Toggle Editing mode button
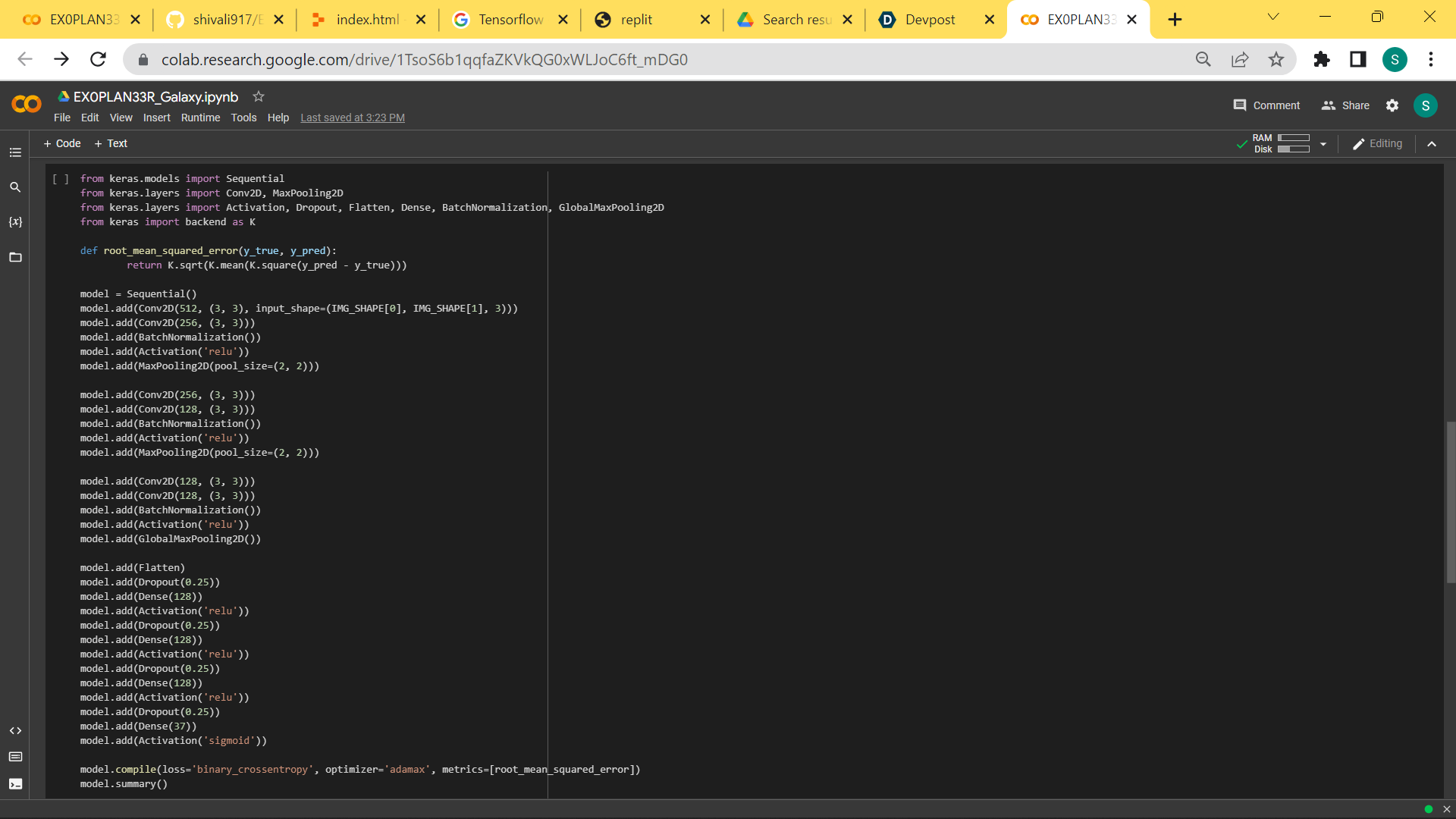 1378,143
